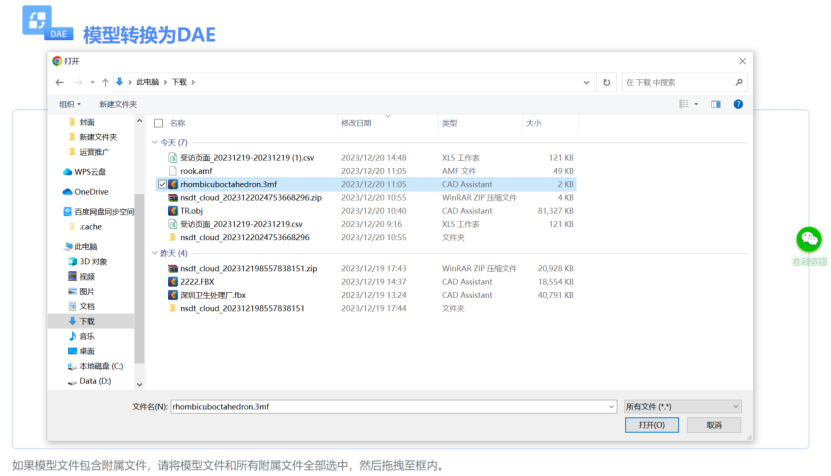Toggle the preview pane icon

coord(715,104)
